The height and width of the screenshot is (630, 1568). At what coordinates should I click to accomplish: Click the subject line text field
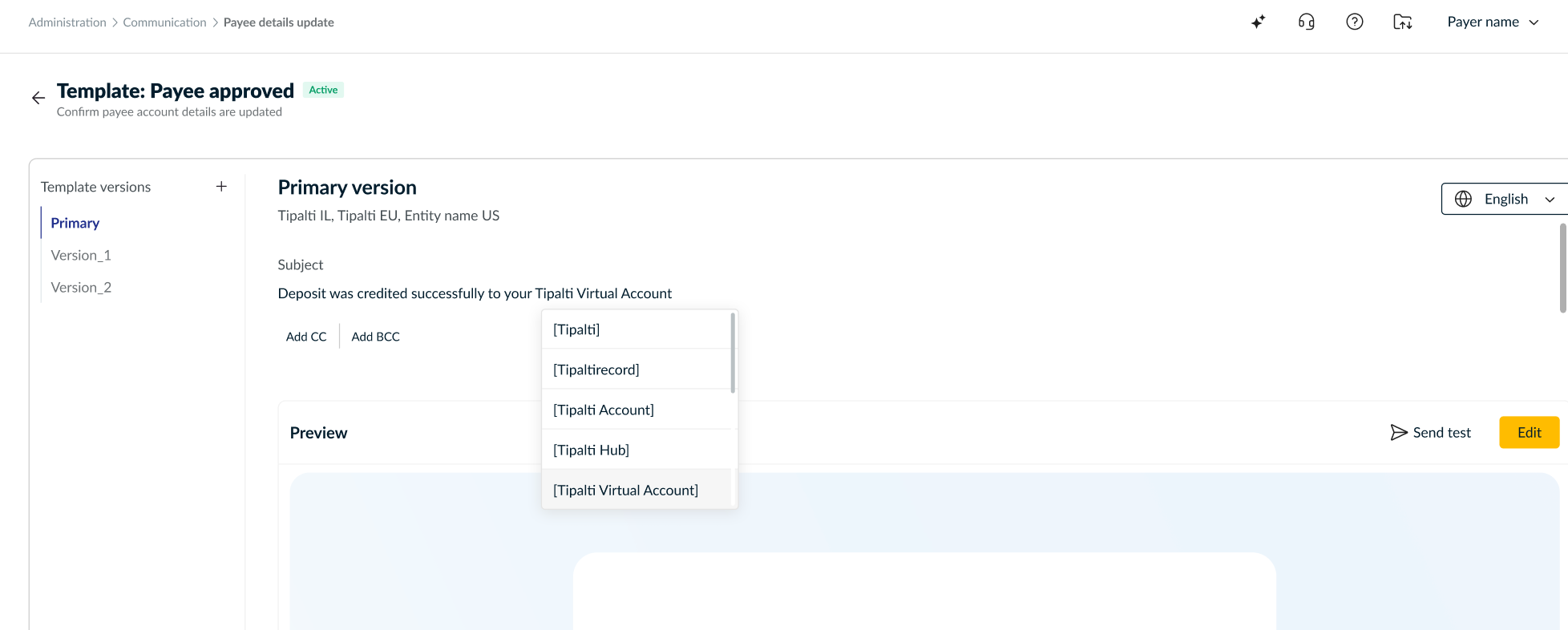point(475,293)
